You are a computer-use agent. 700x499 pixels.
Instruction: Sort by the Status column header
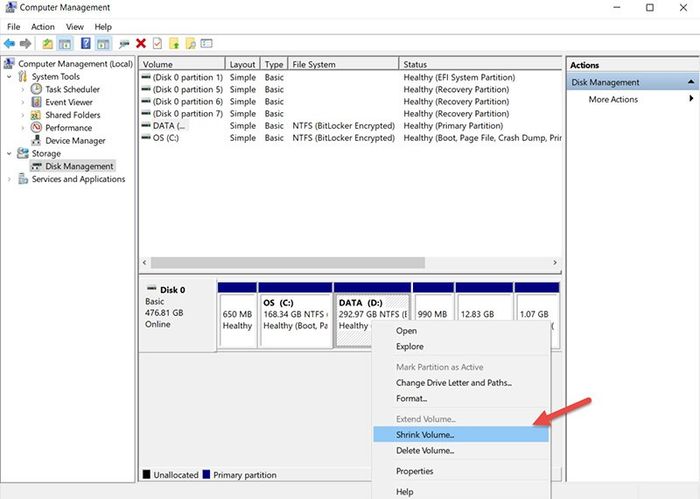(480, 64)
